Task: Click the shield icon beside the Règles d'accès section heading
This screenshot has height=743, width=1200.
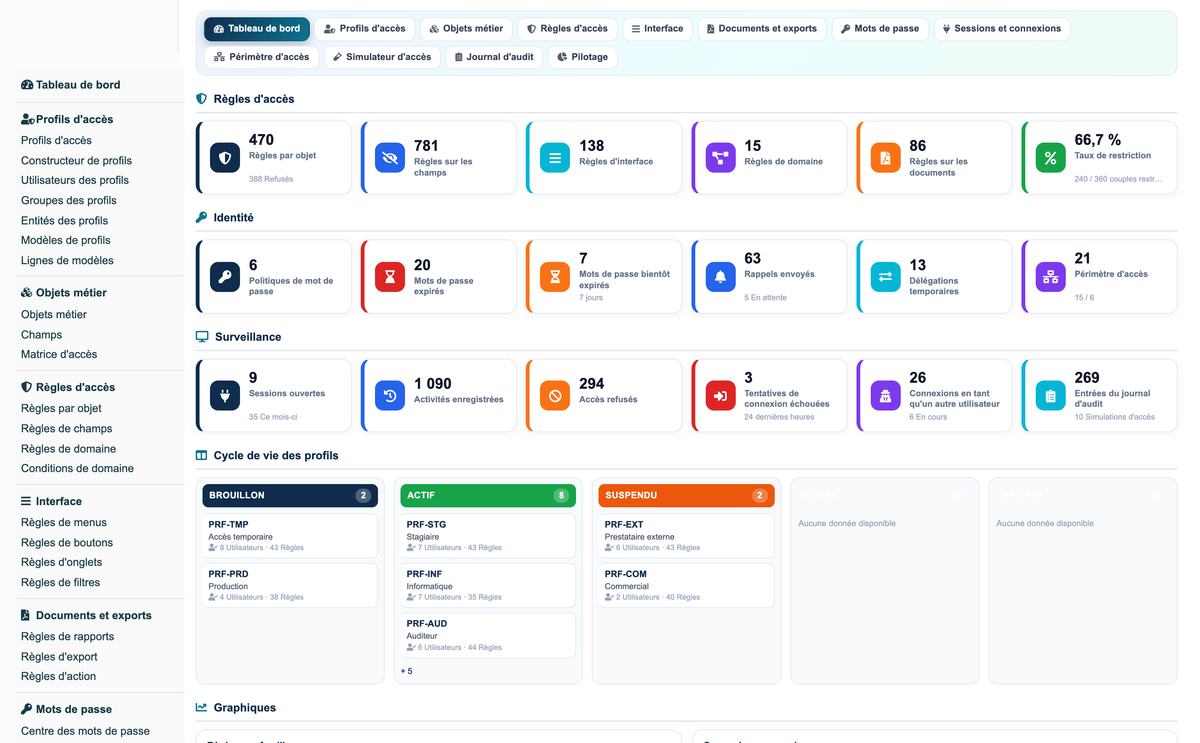Action: point(201,99)
